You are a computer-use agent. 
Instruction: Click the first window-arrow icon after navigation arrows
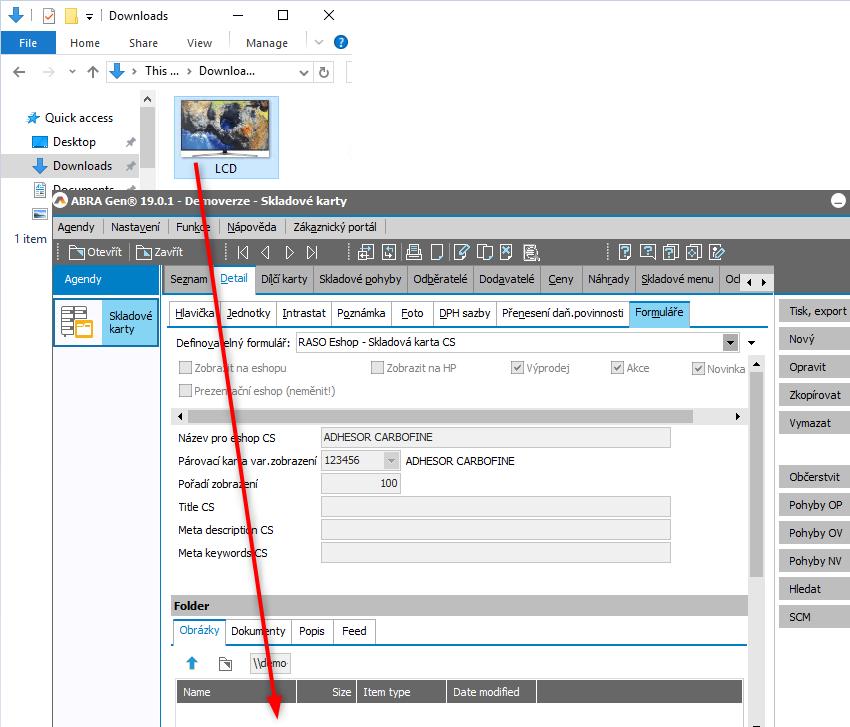pos(366,252)
